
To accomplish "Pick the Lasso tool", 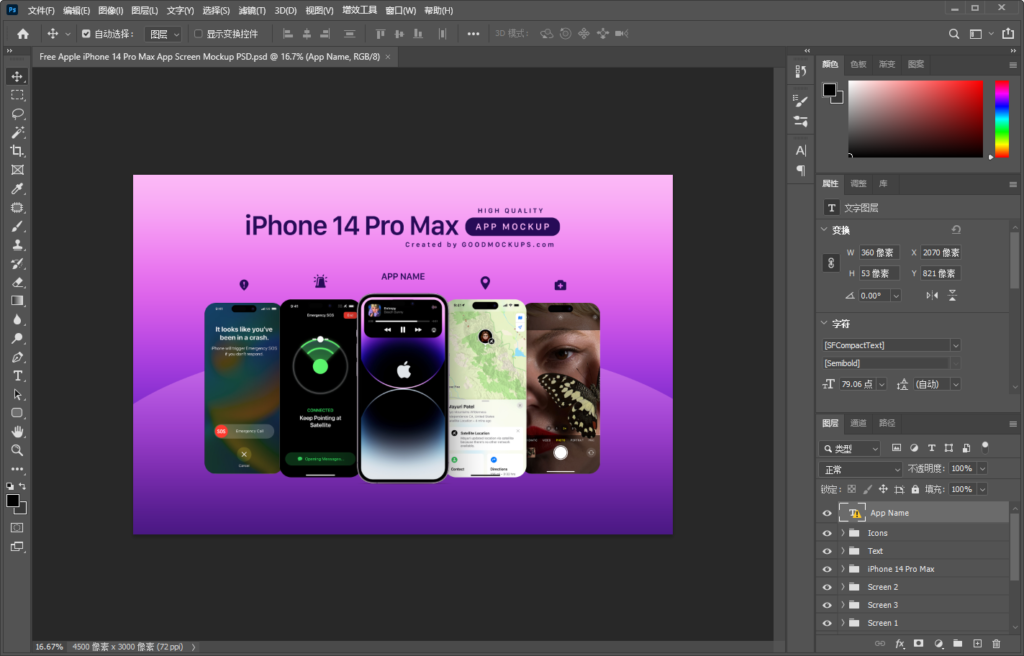I will (17, 114).
